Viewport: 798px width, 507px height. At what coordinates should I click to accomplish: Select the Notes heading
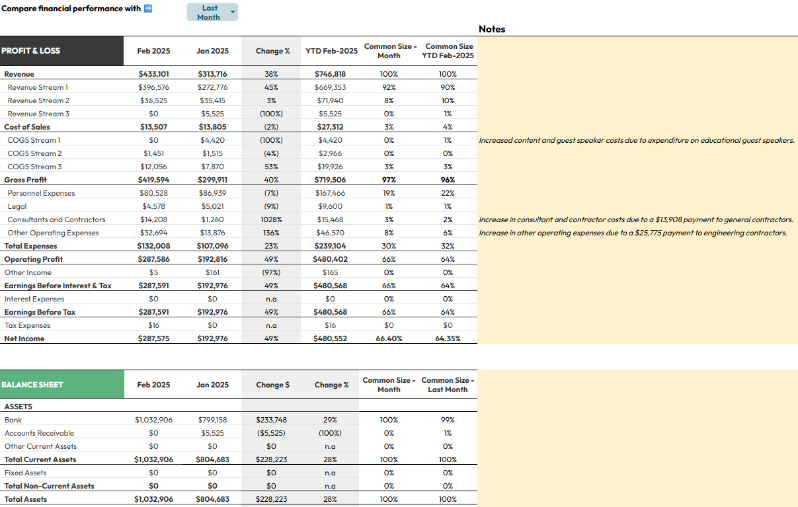[492, 29]
